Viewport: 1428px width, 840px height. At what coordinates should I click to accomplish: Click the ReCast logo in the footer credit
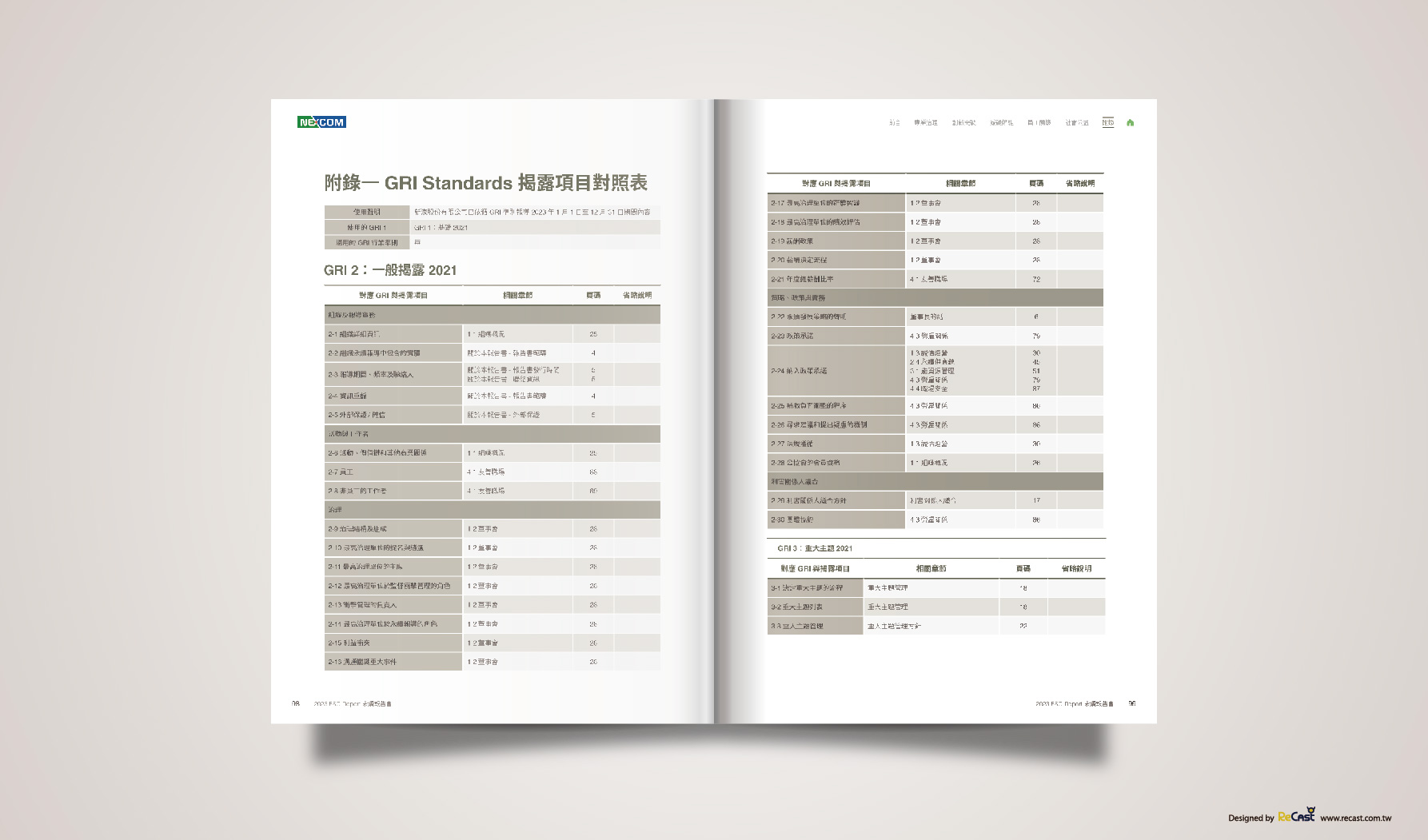click(x=1296, y=815)
